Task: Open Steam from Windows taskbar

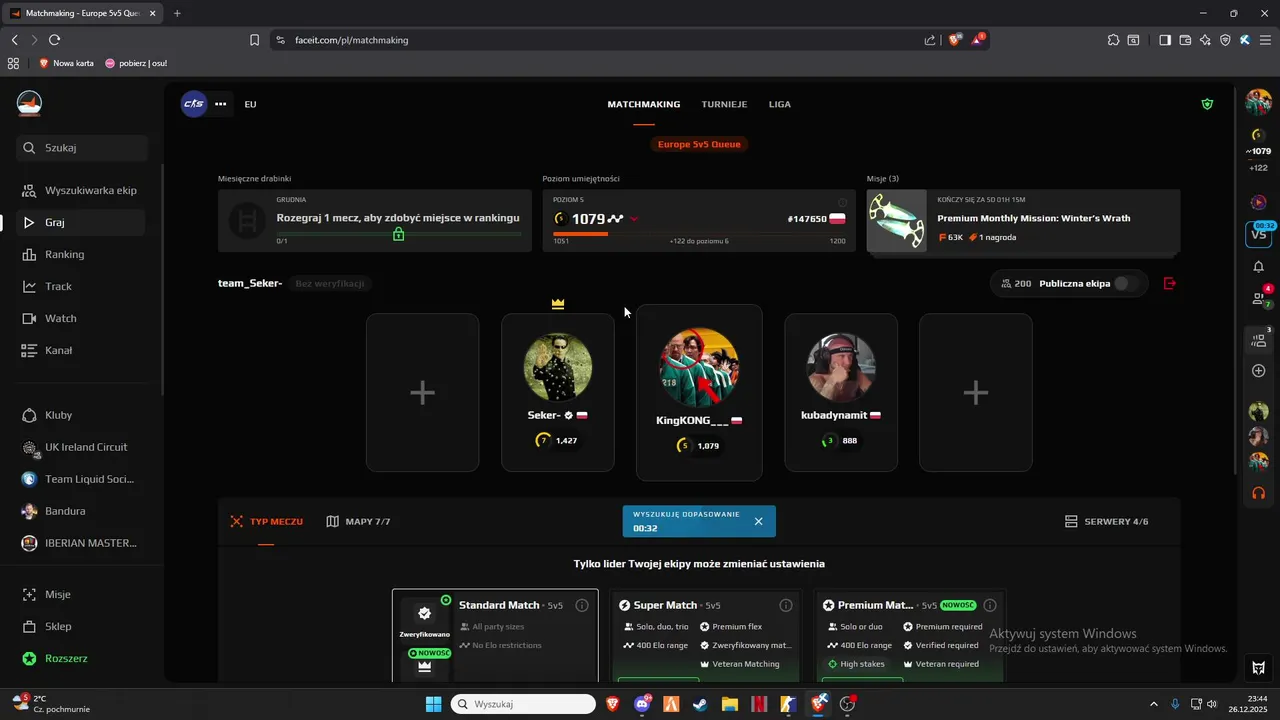Action: tap(700, 704)
